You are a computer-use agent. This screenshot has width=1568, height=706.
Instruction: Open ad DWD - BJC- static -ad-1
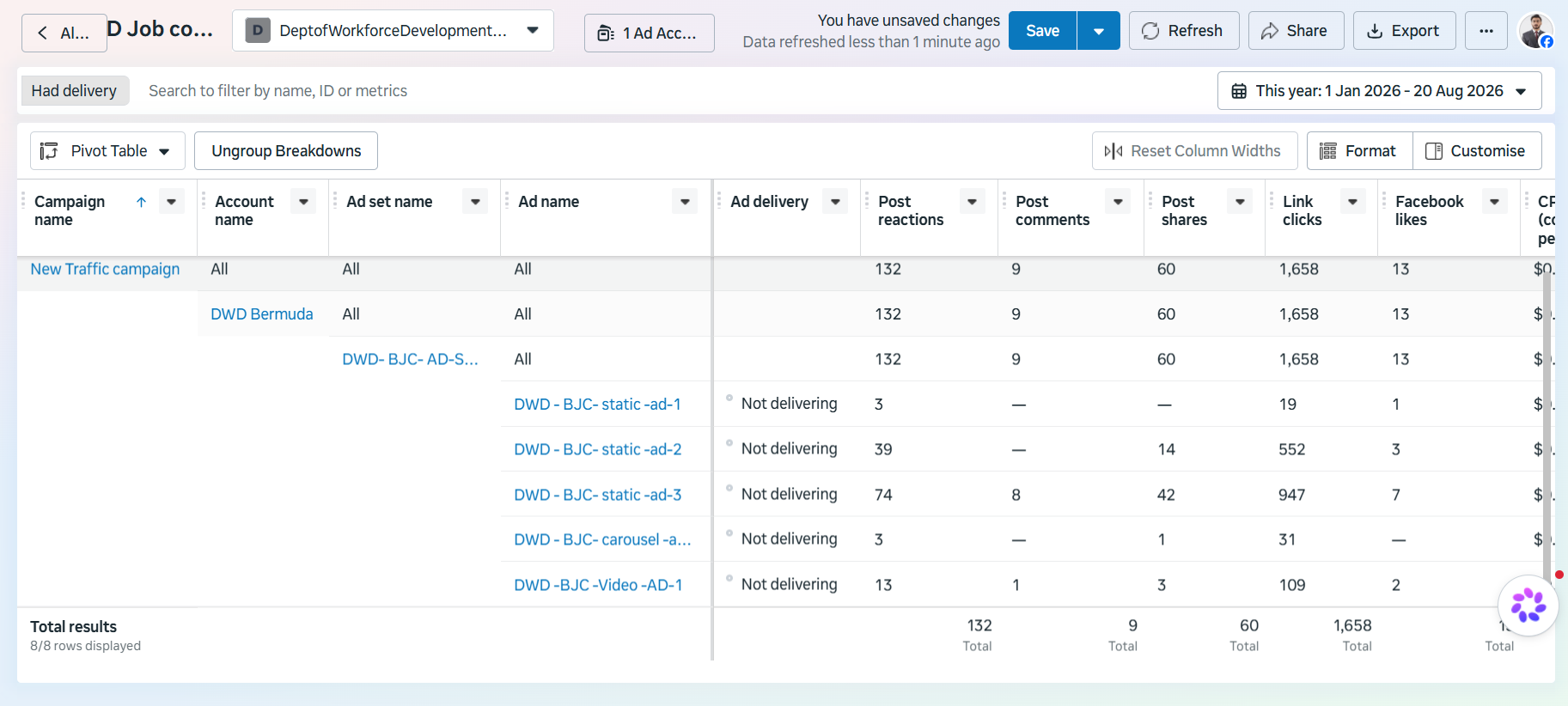click(597, 405)
